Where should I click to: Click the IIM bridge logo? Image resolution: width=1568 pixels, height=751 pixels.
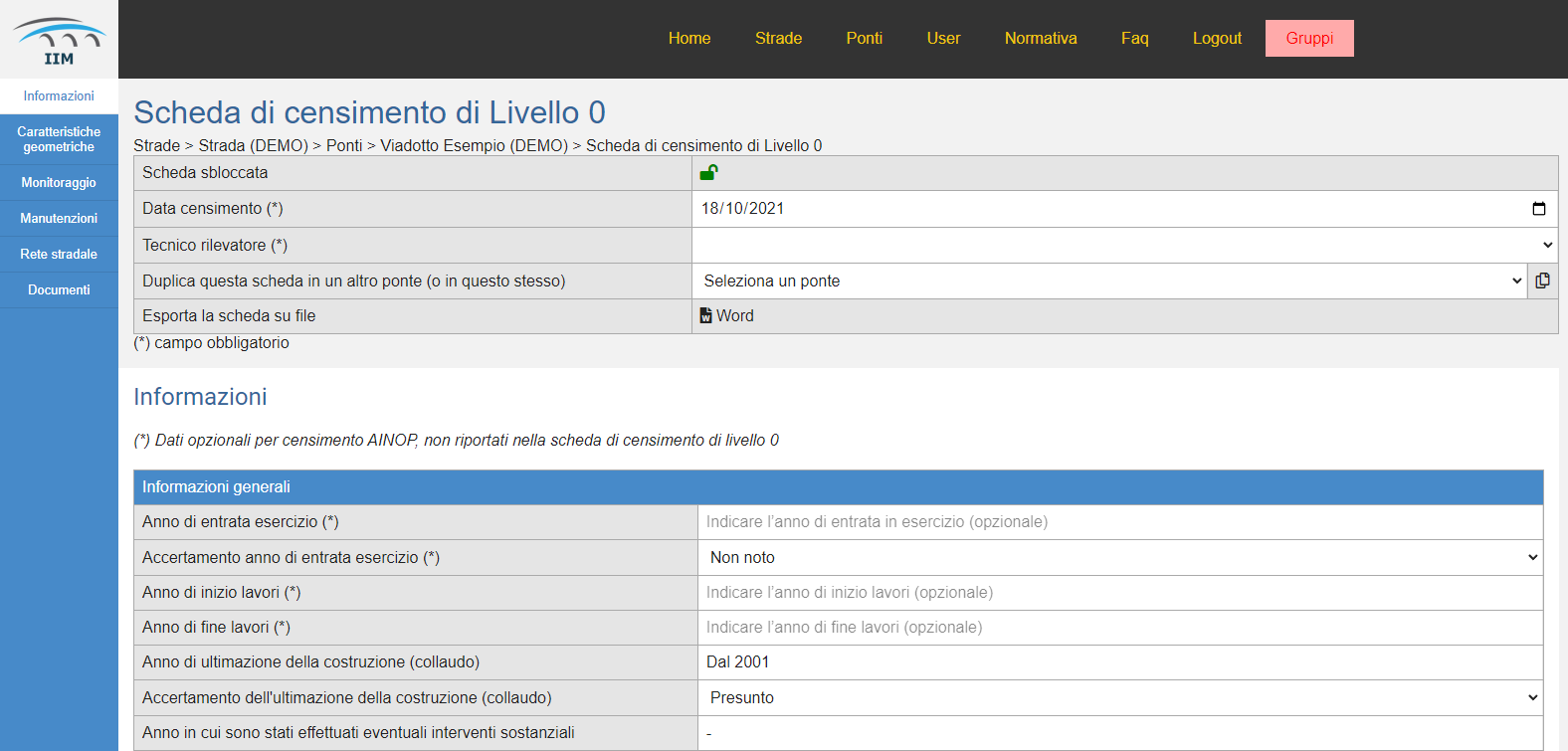59,41
